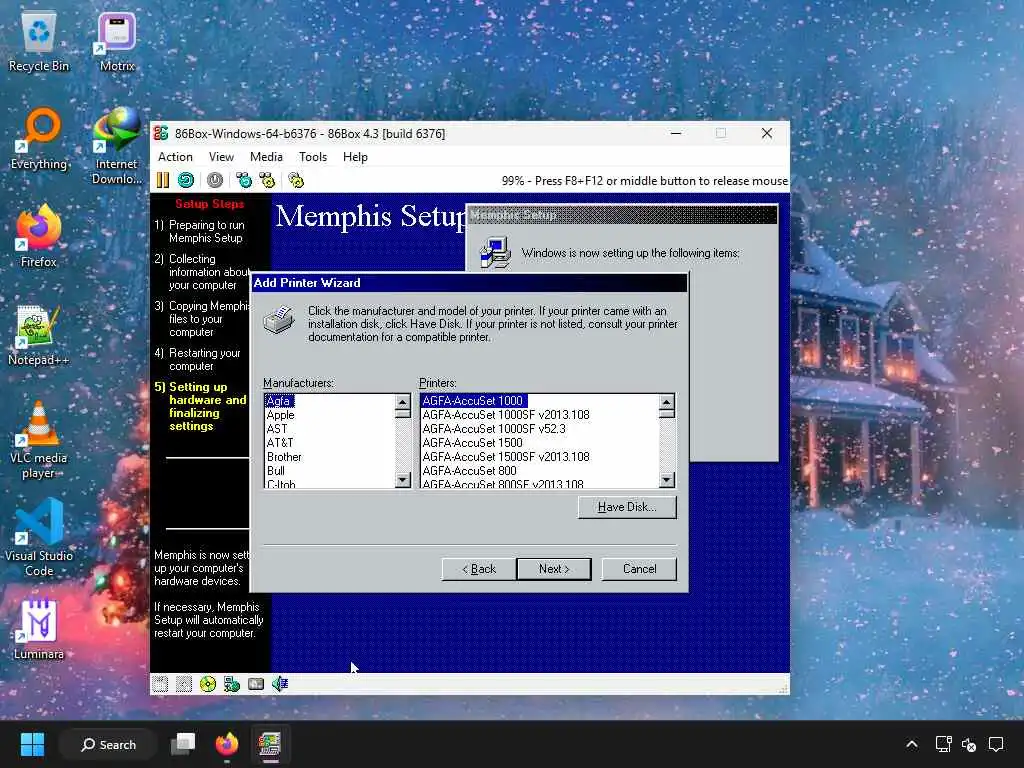Show hidden system tray icons
Image resolution: width=1024 pixels, height=768 pixels.
(912, 744)
